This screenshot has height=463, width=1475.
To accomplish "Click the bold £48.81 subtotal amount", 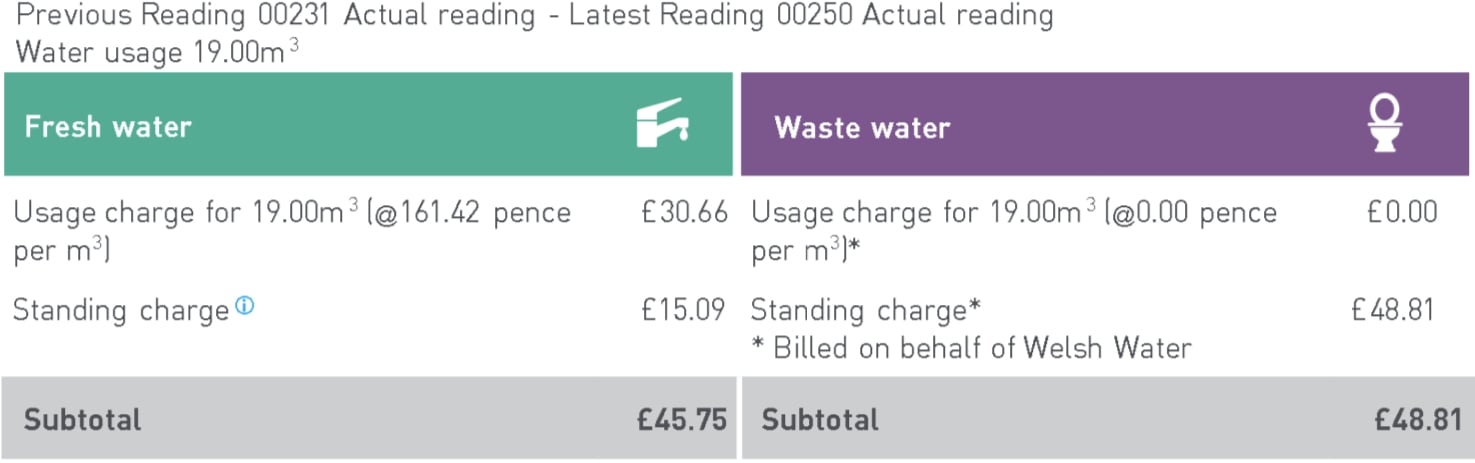I will click(1418, 420).
